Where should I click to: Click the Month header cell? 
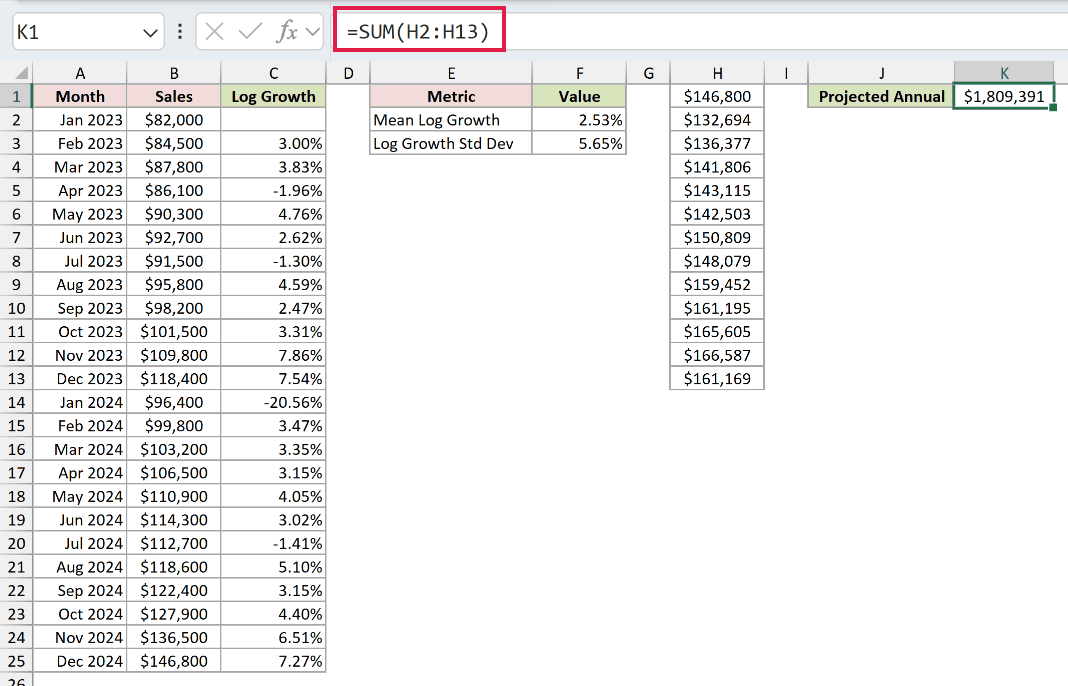tap(80, 96)
